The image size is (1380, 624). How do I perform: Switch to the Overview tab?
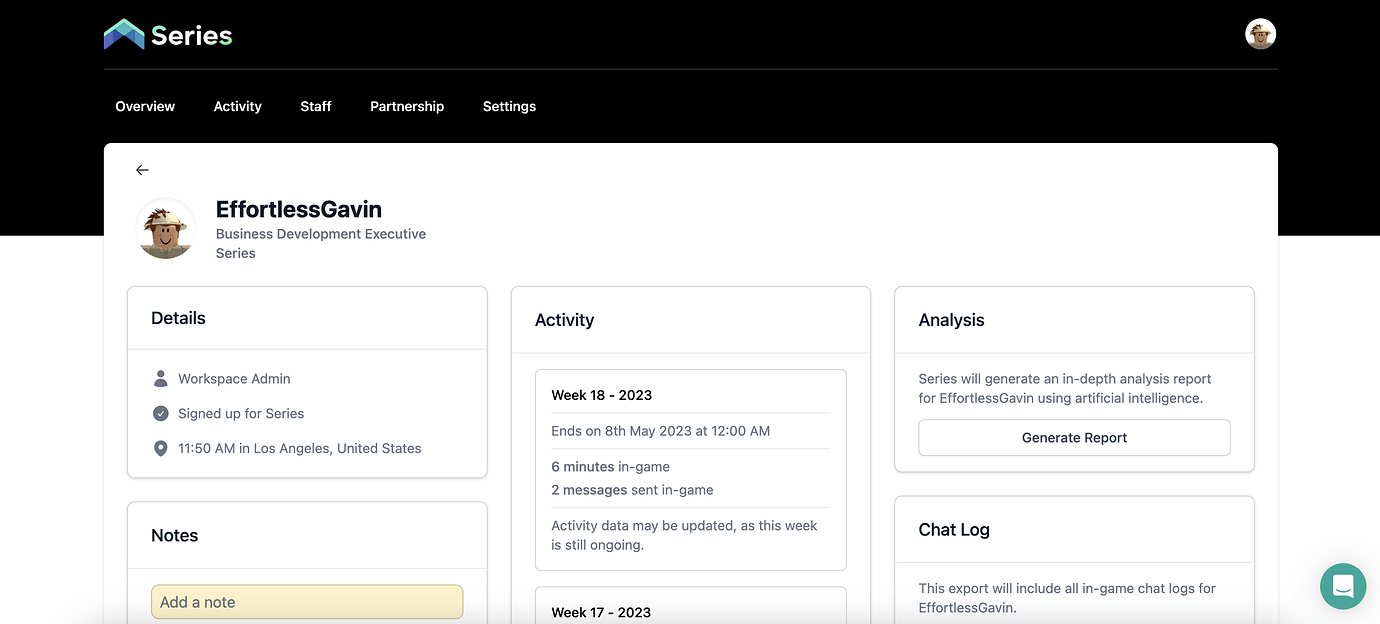coord(144,106)
